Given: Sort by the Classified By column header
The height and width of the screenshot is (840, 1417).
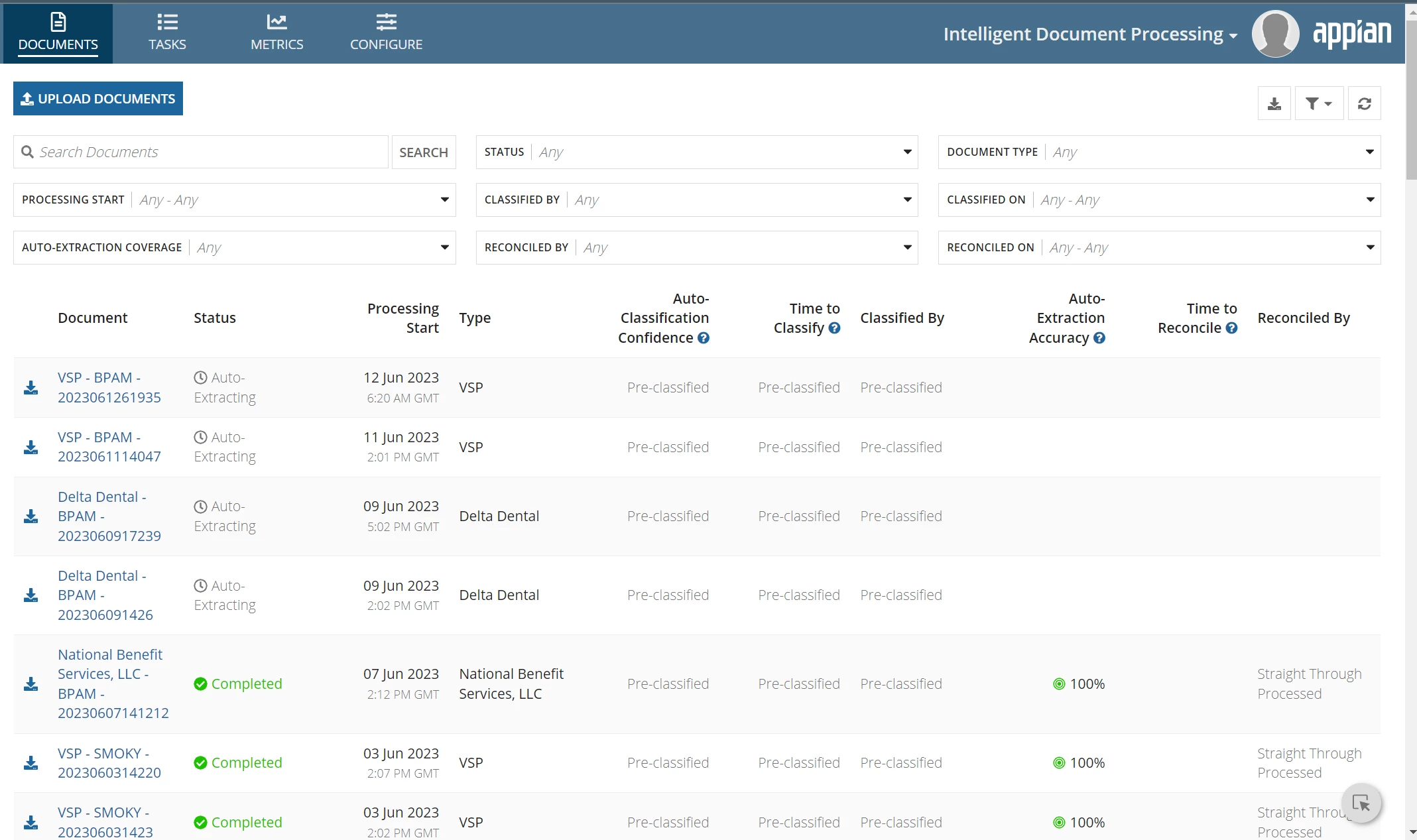Looking at the screenshot, I should coord(902,318).
